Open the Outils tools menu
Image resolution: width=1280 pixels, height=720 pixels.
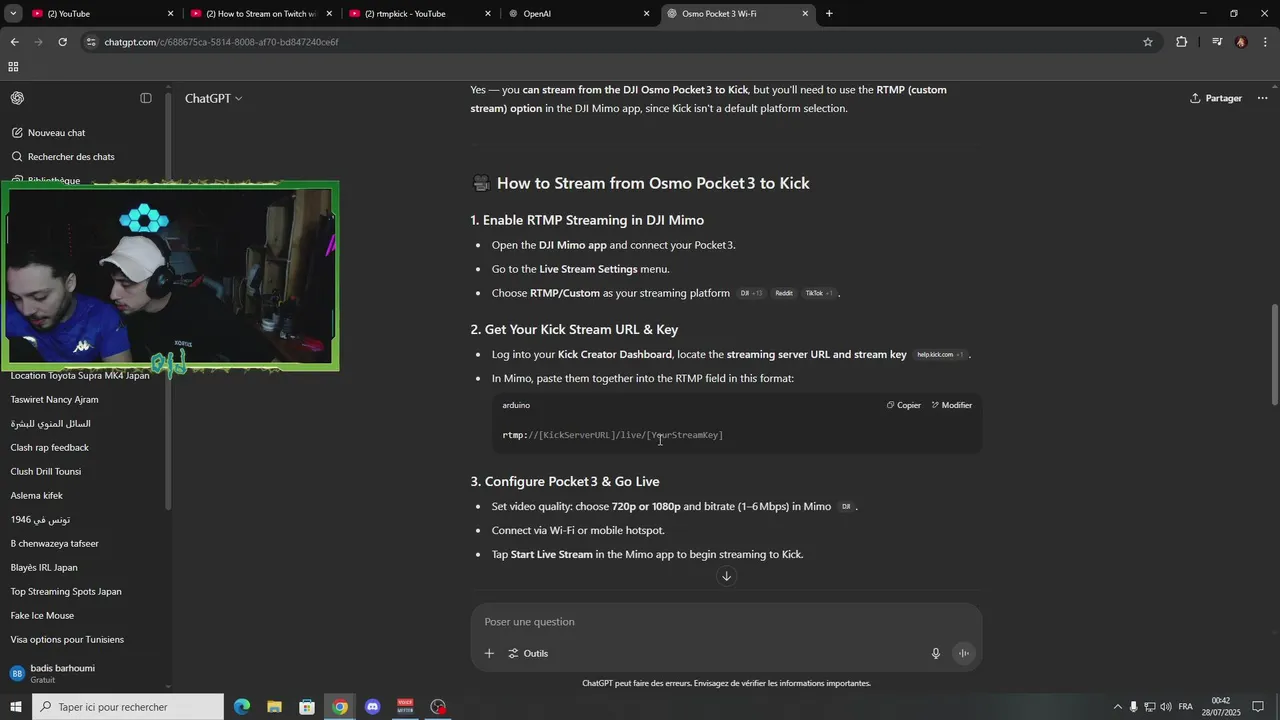(528, 653)
